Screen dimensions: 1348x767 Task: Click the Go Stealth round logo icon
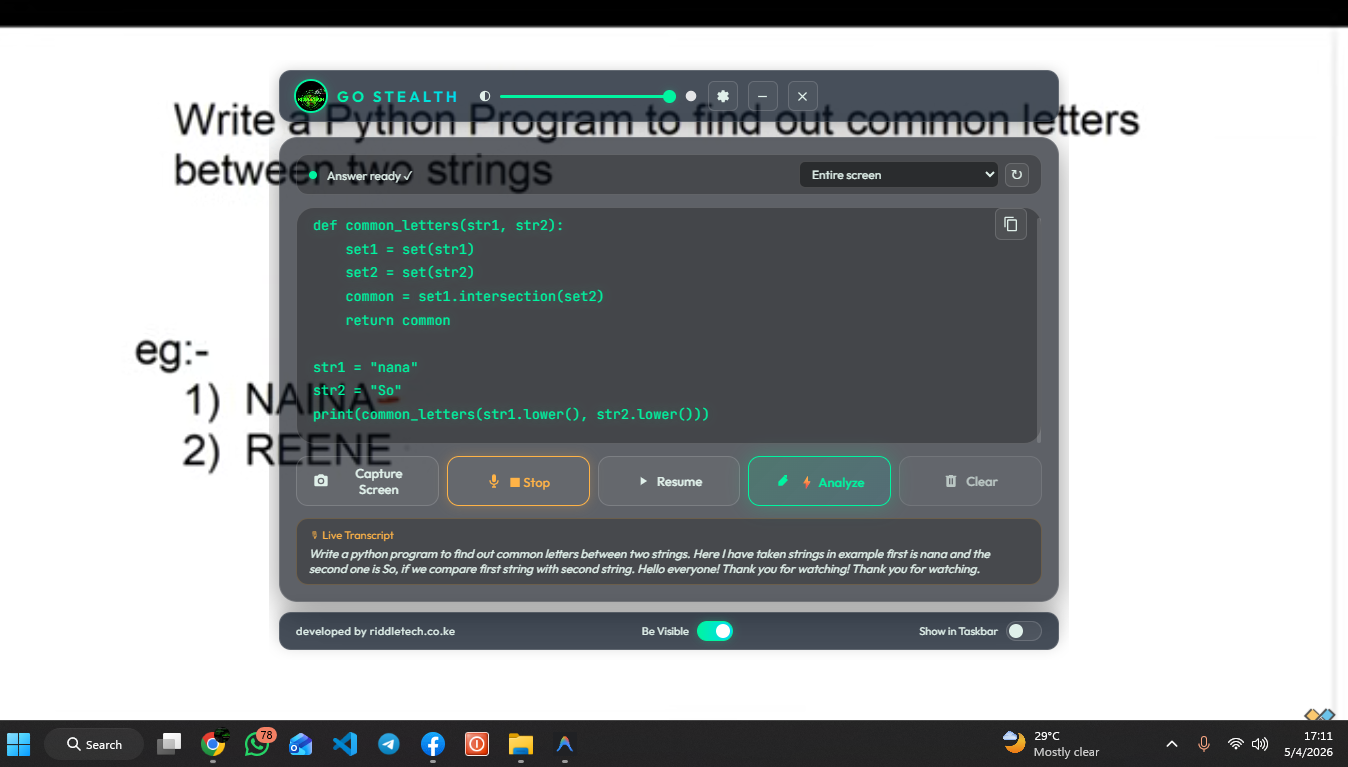[311, 96]
